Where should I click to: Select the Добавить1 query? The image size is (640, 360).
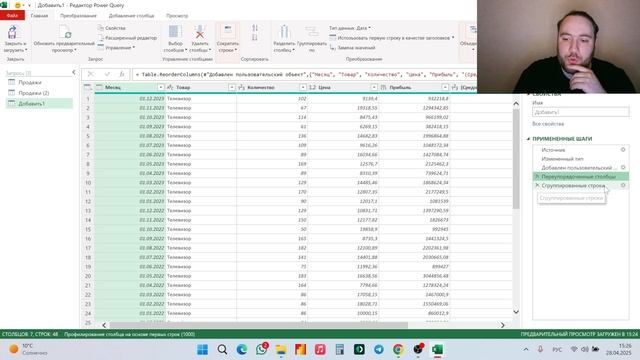point(39,104)
